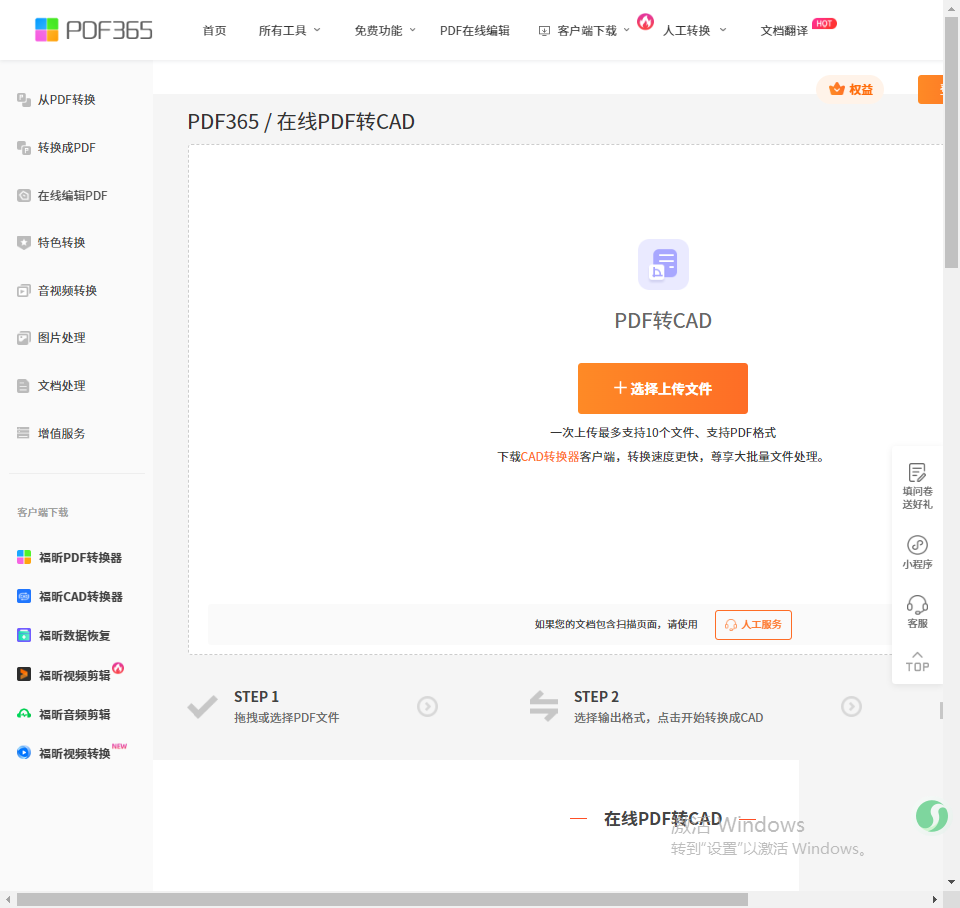Open the 福昕音频剪辑 download link
The width and height of the screenshot is (960, 908).
[x=75, y=714]
